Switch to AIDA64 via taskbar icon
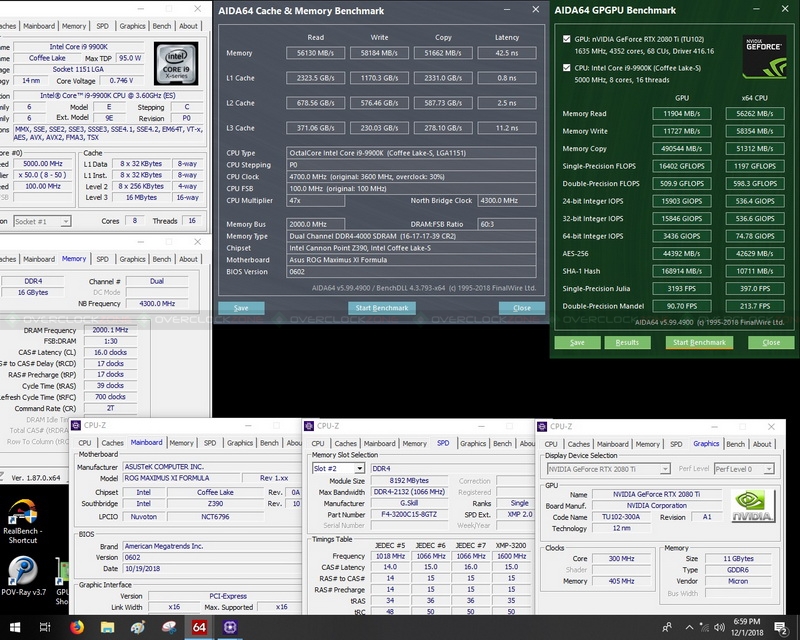The image size is (800, 640). [199, 627]
